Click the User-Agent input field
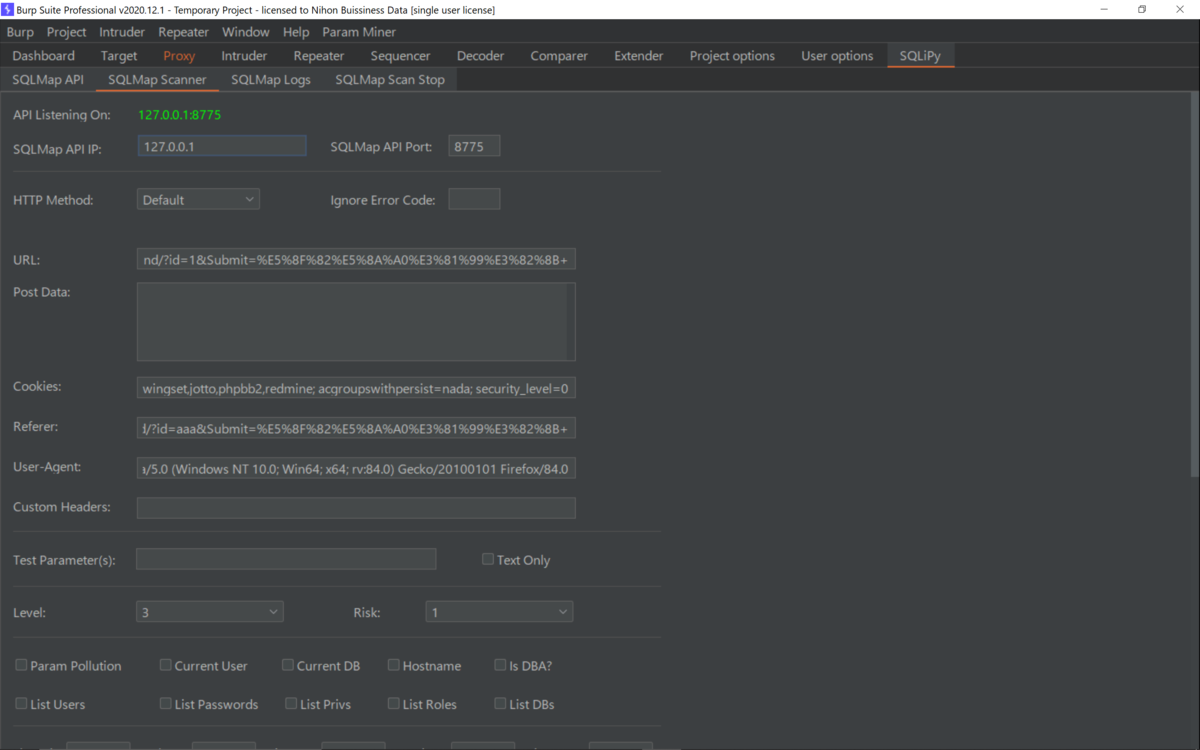This screenshot has width=1200, height=750. click(x=356, y=468)
